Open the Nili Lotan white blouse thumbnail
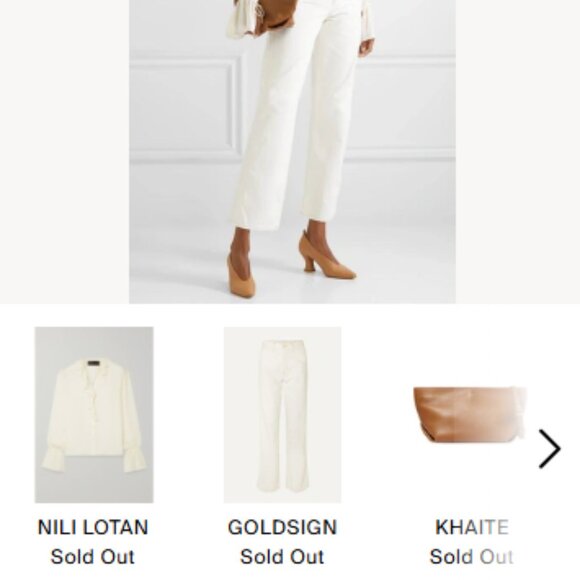 (x=94, y=415)
